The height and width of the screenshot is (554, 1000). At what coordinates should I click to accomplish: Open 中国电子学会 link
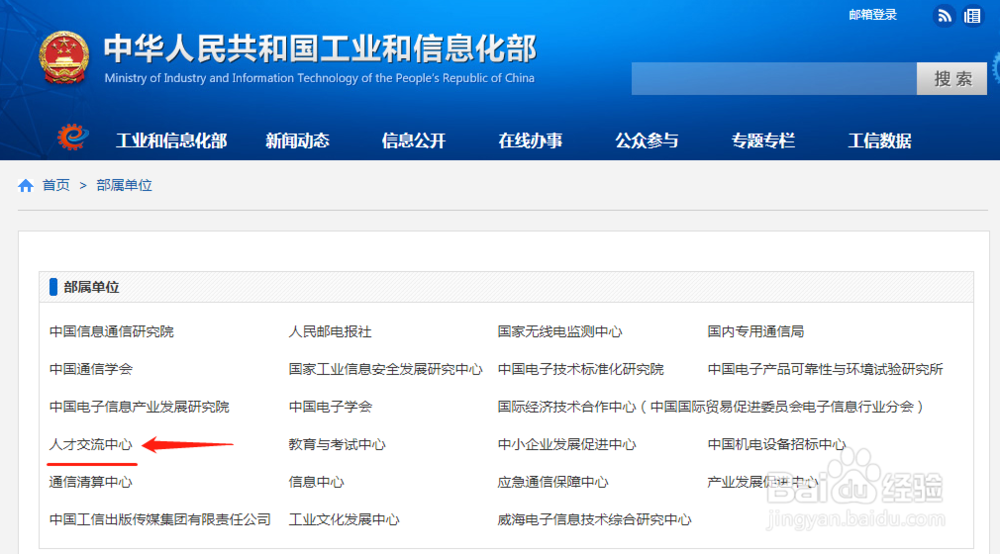[330, 407]
